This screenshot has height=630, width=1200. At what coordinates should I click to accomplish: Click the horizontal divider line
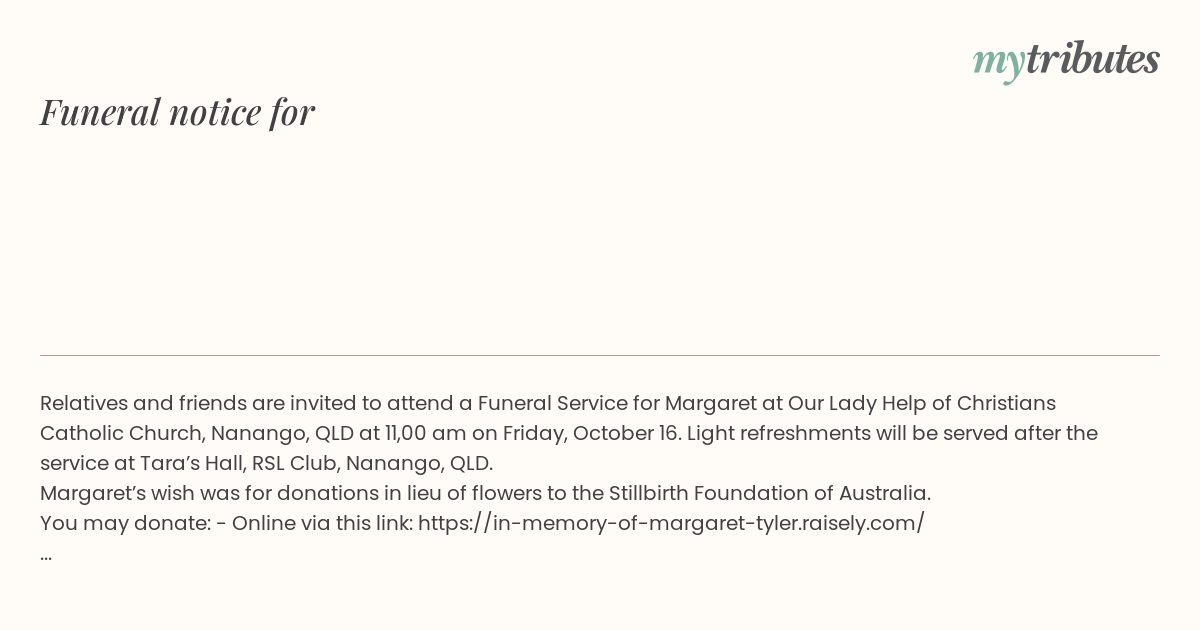tap(600, 355)
